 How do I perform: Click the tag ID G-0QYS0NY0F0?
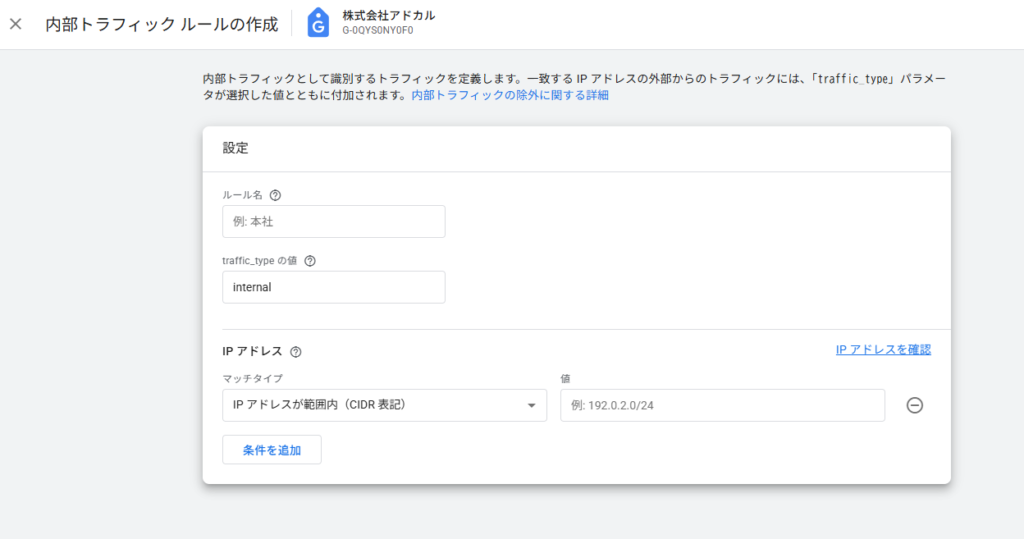click(378, 31)
